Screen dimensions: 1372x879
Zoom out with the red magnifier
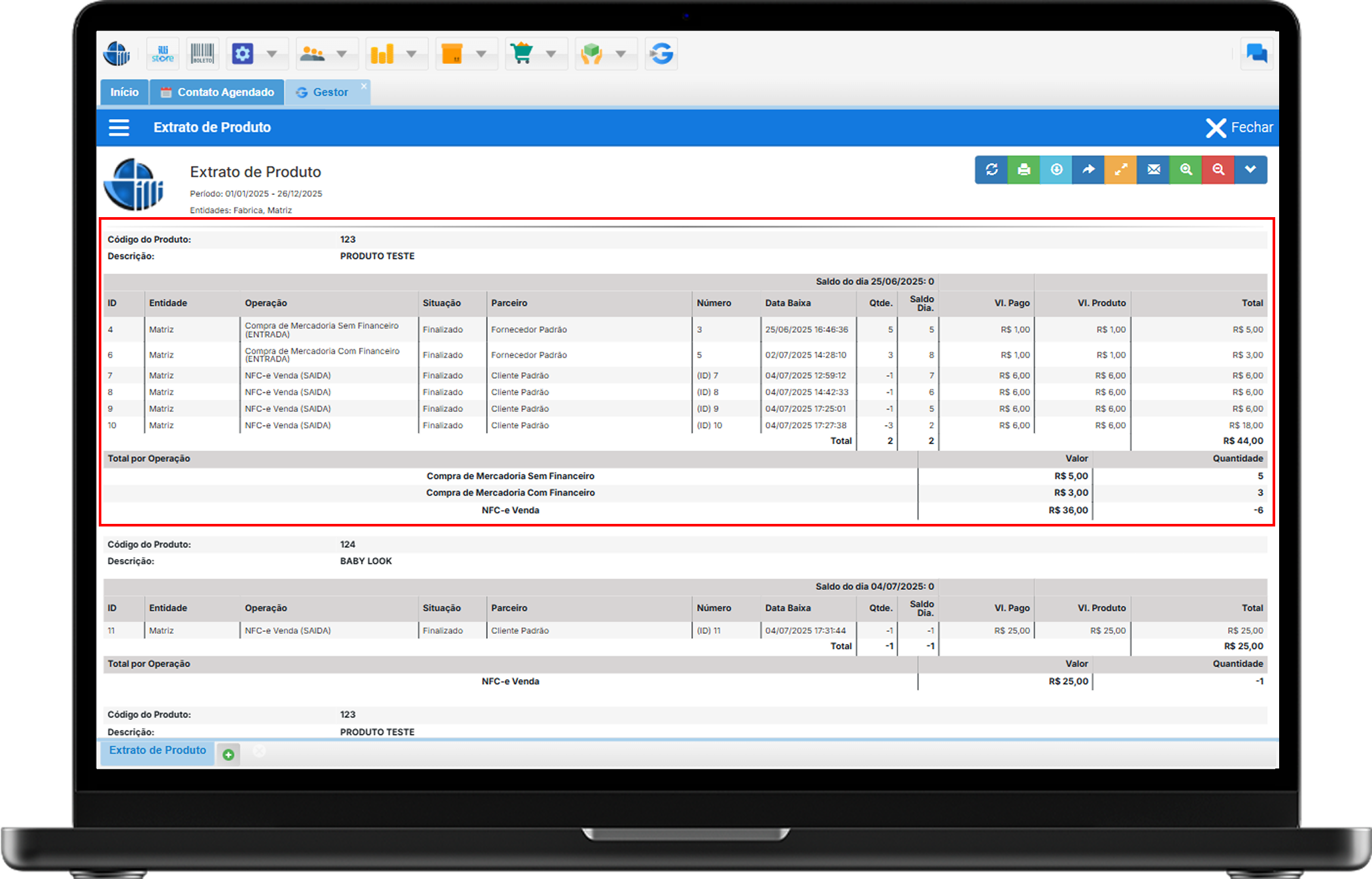point(1218,170)
